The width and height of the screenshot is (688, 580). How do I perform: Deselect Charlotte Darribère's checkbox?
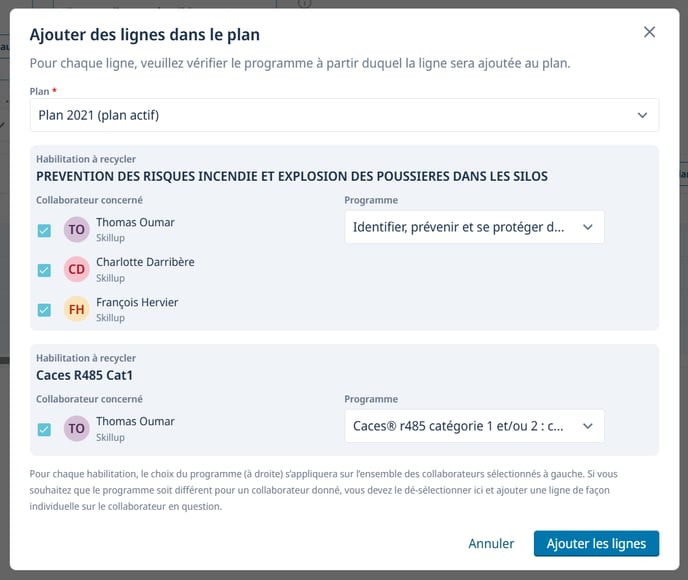click(44, 270)
